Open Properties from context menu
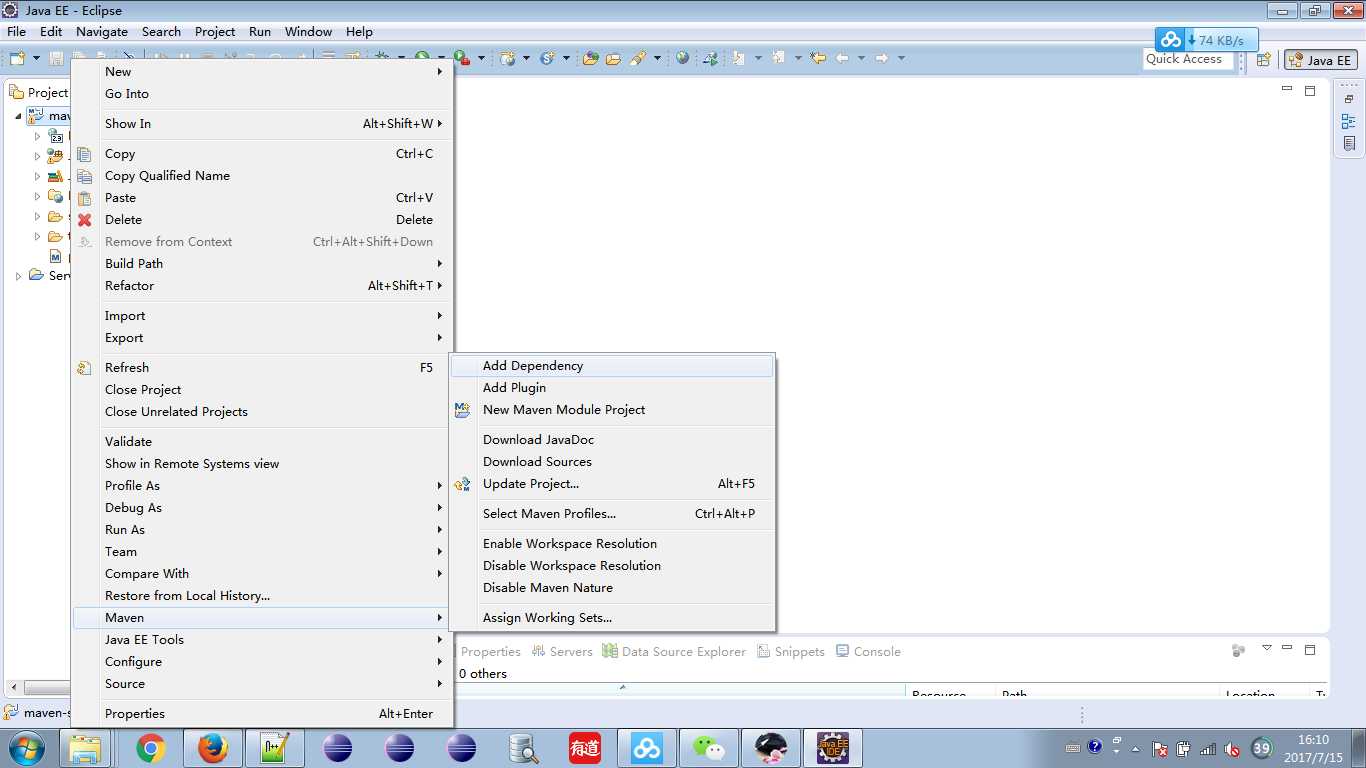 [261, 714]
